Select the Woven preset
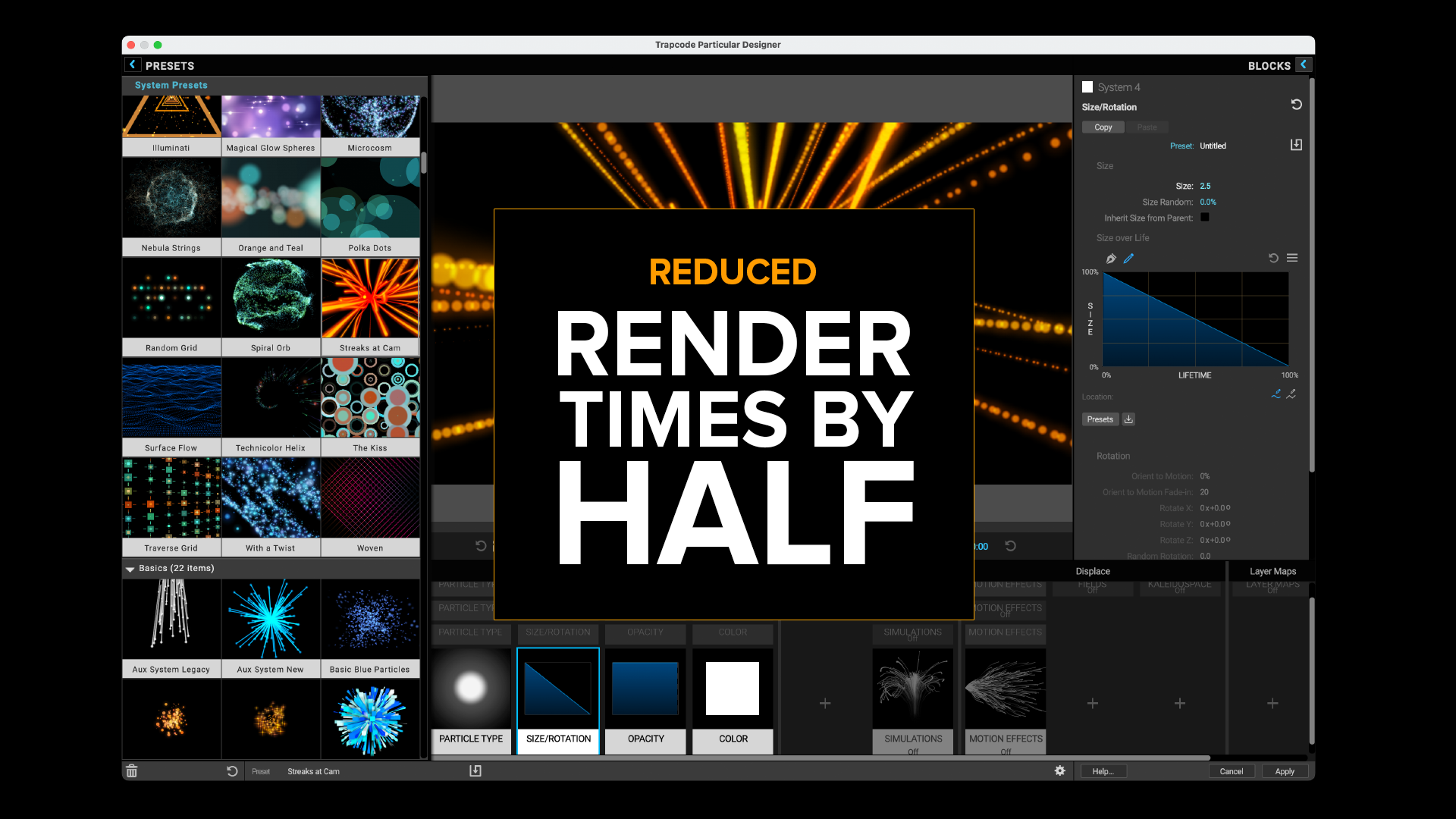 (370, 507)
